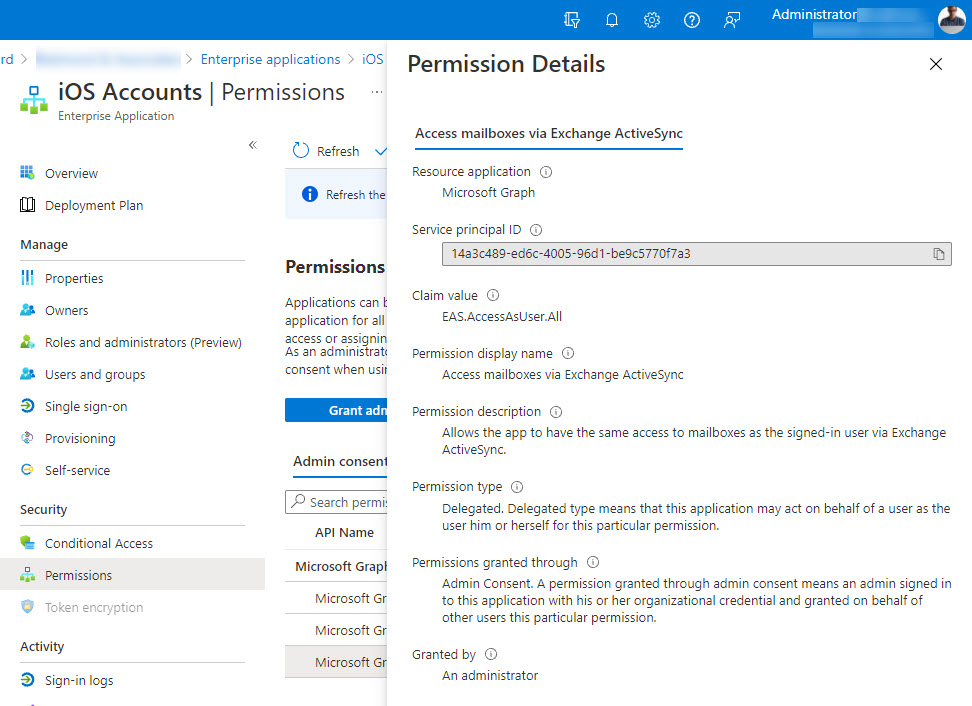This screenshot has height=706, width=972.
Task: Open Self-service in the sidebar
Action: point(77,470)
